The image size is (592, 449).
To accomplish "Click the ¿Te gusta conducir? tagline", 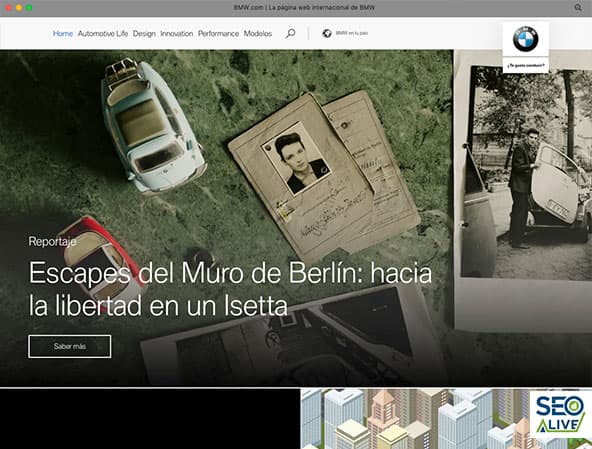I will click(526, 65).
